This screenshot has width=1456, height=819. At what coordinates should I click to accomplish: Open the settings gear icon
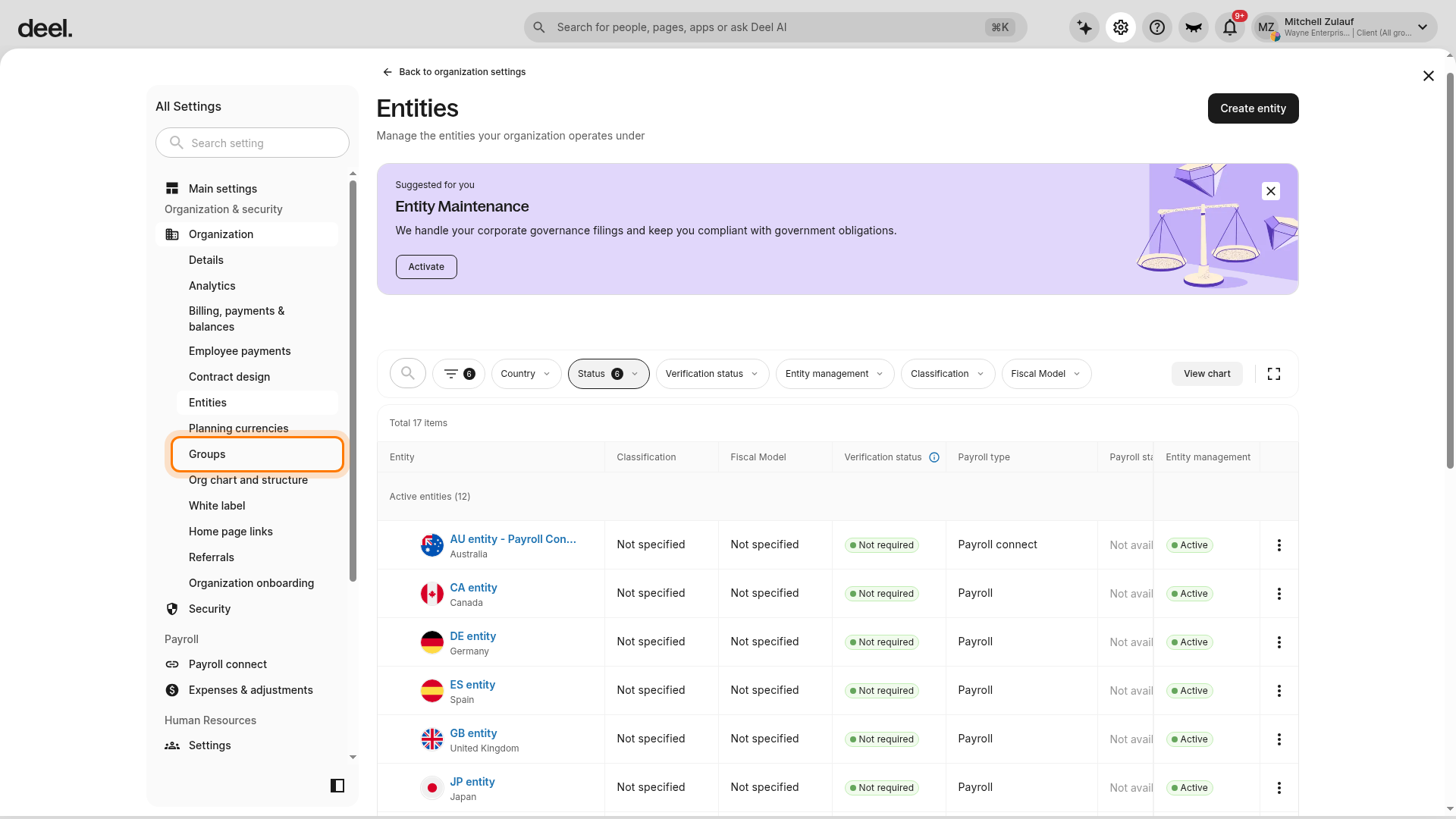(1121, 28)
